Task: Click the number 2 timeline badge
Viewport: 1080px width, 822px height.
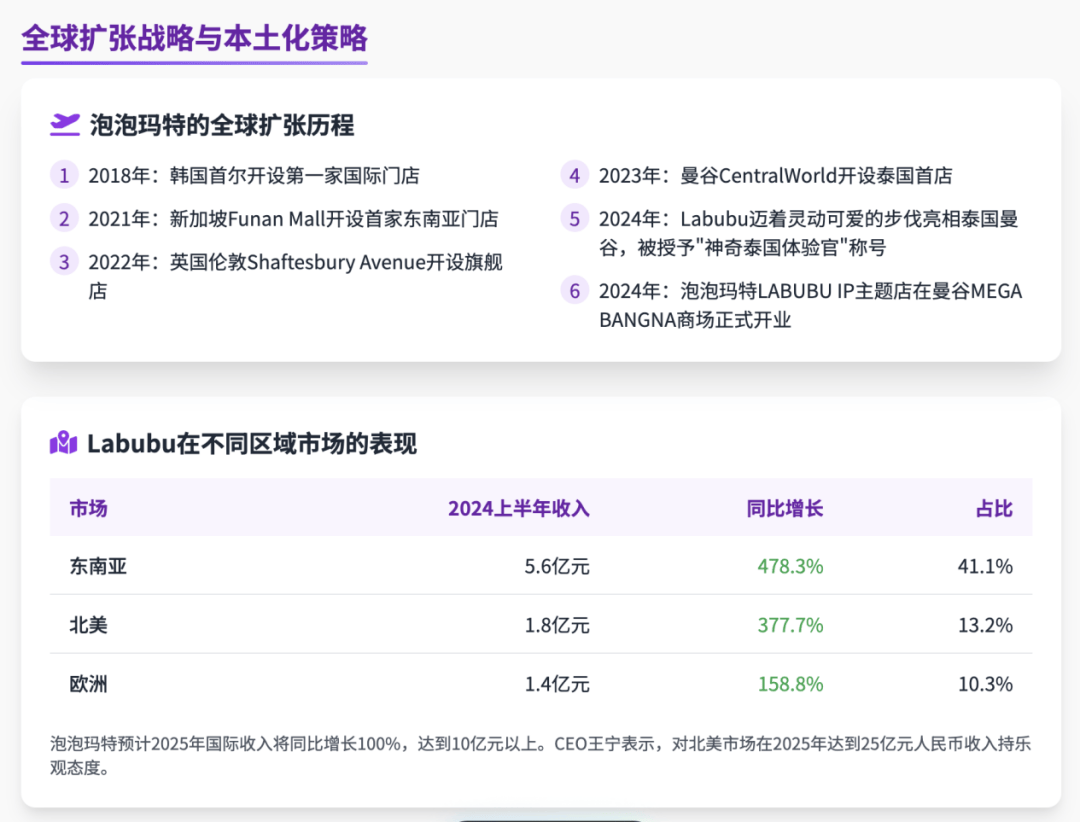Action: (64, 219)
